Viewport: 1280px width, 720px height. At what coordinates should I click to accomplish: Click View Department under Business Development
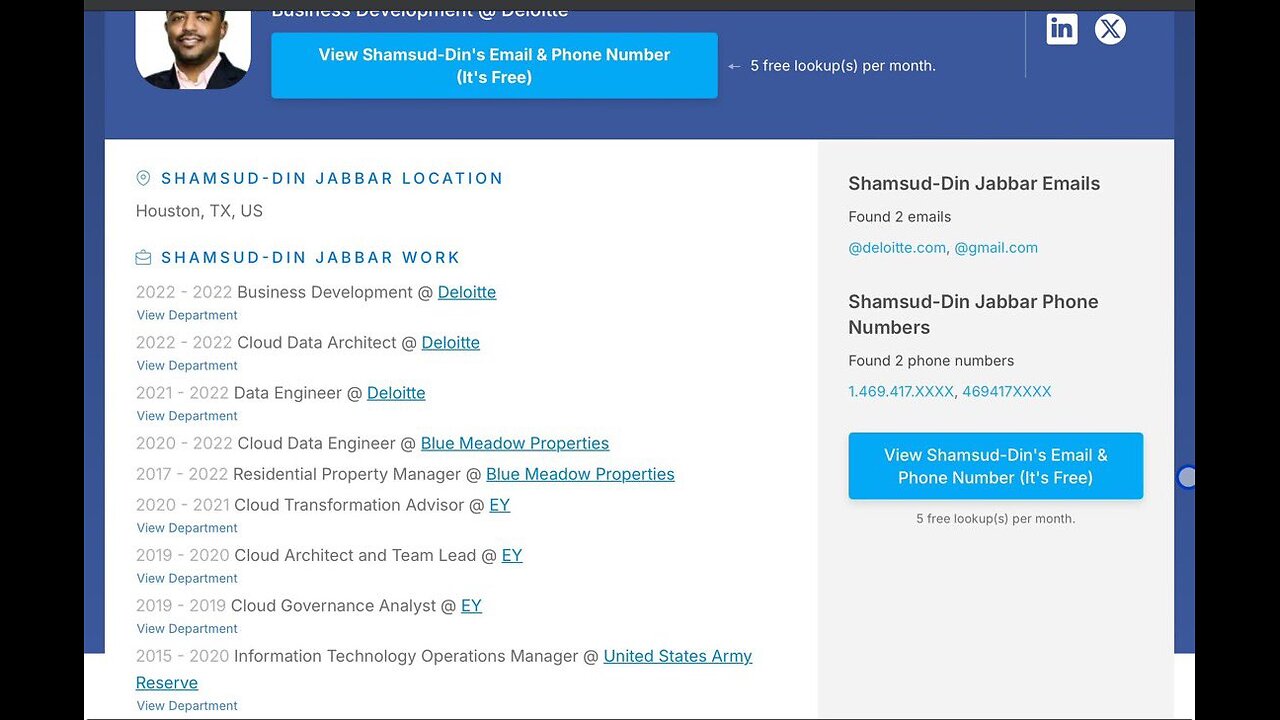tap(187, 315)
